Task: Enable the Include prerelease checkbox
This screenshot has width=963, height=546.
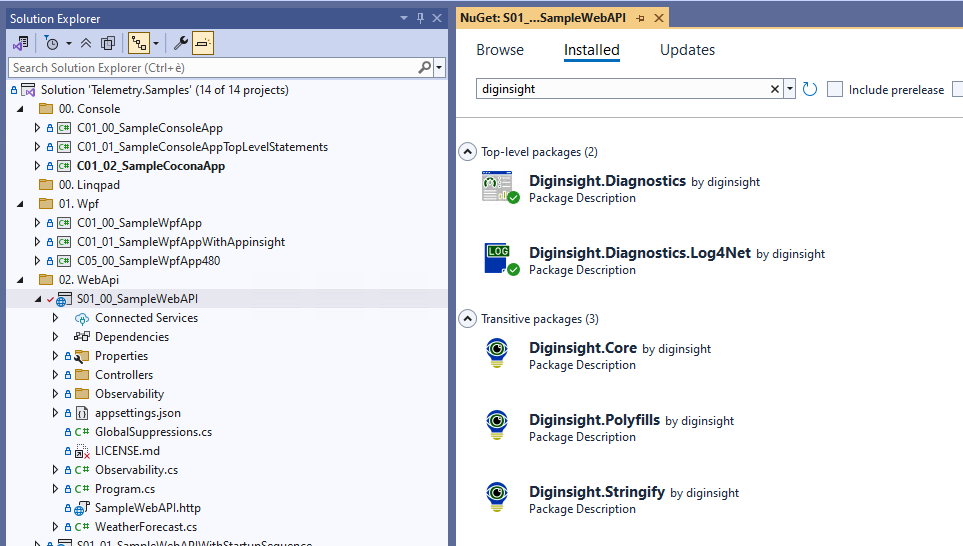Action: pyautogui.click(x=836, y=89)
